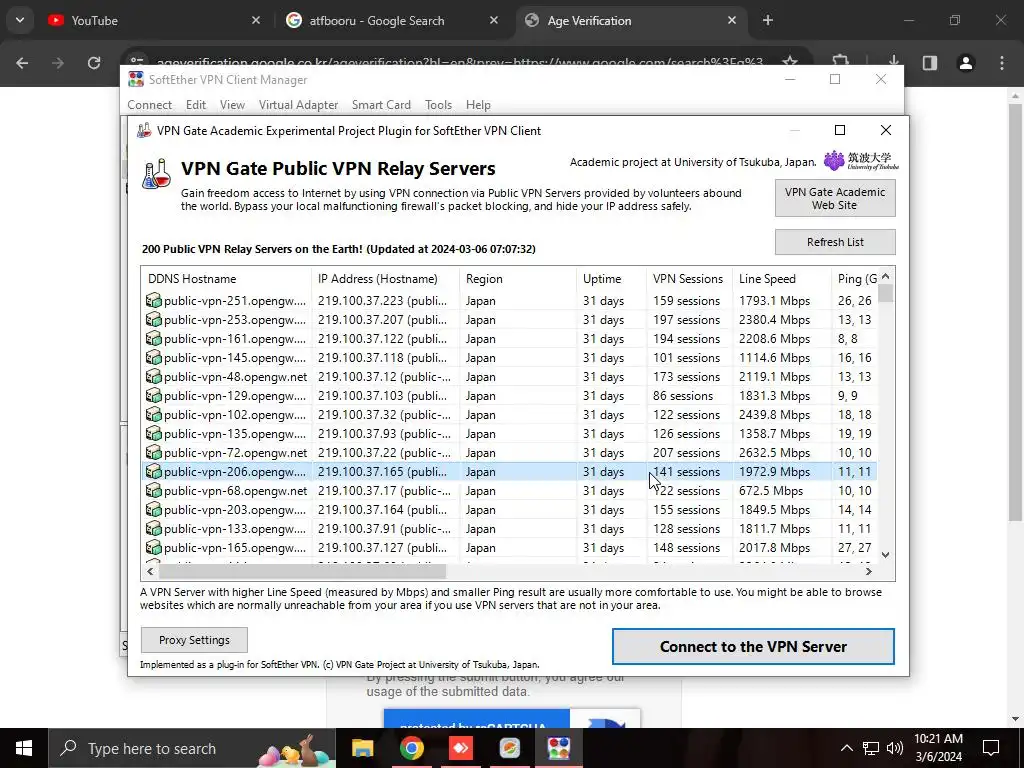Screen dimensions: 1024x768
Task: Show hidden system tray icons
Action: pyautogui.click(x=846, y=748)
